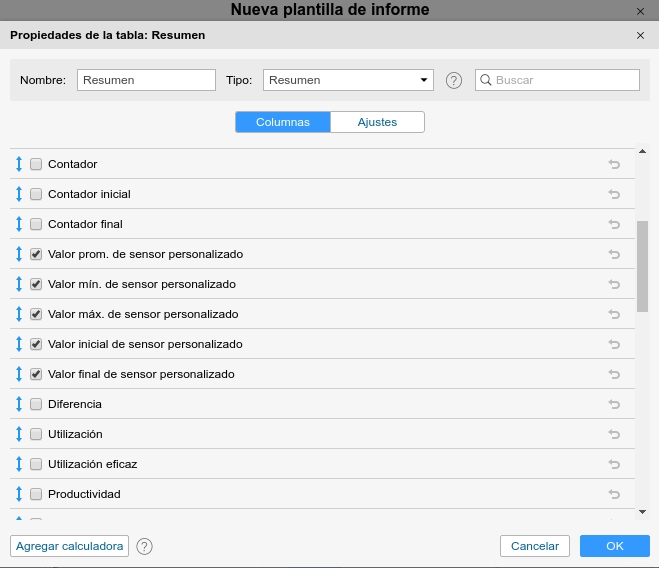Select the Columnas tab

pyautogui.click(x=283, y=122)
